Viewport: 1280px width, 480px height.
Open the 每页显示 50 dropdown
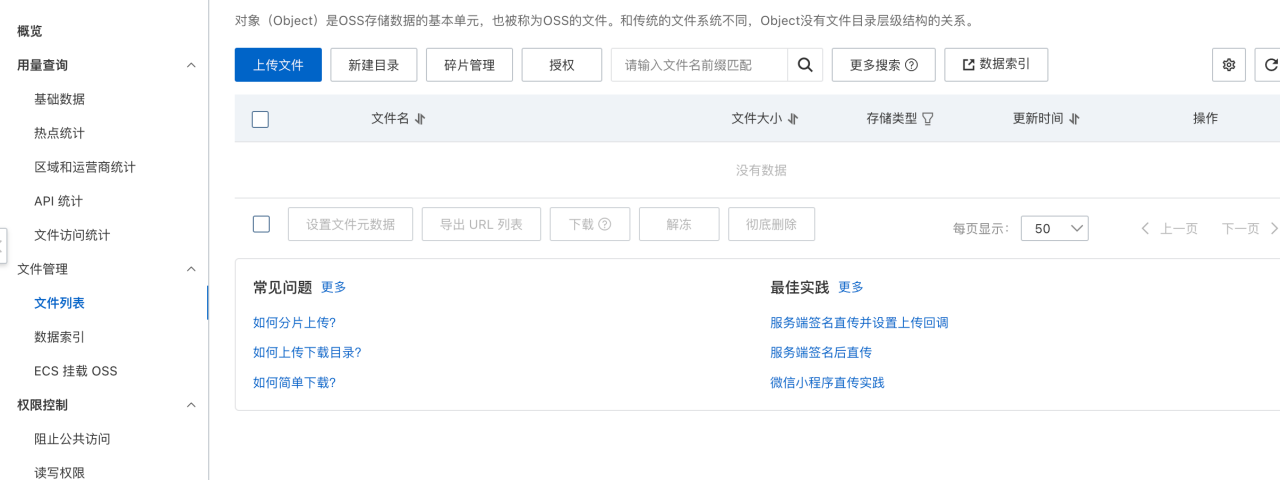pyautogui.click(x=1054, y=228)
